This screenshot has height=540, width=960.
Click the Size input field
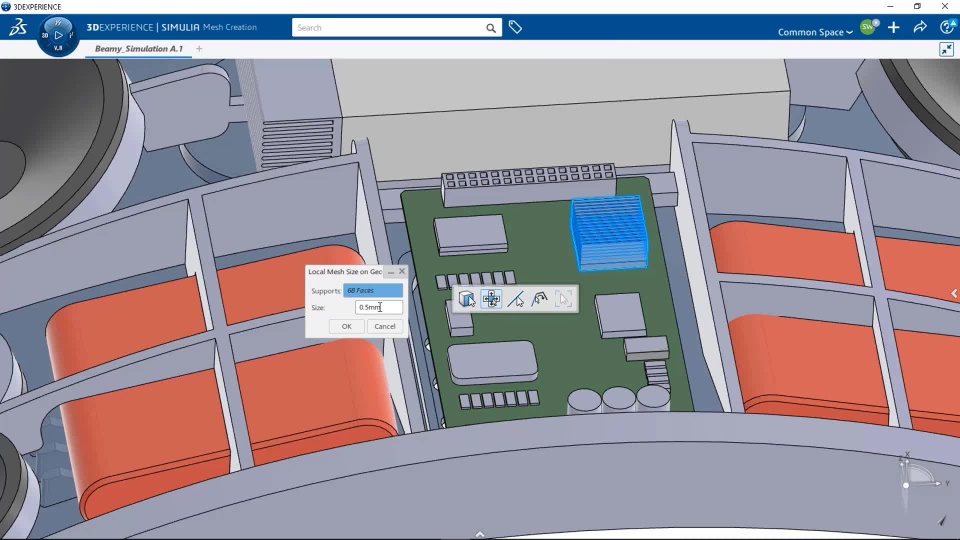click(379, 307)
